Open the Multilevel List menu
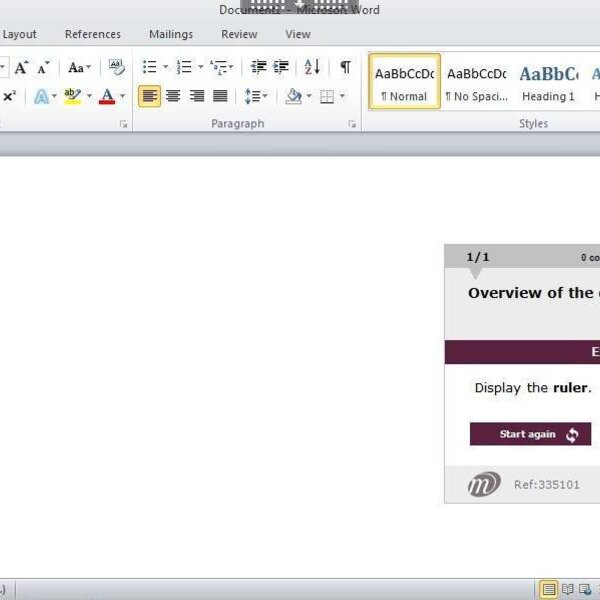600x600 pixels. [x=222, y=67]
